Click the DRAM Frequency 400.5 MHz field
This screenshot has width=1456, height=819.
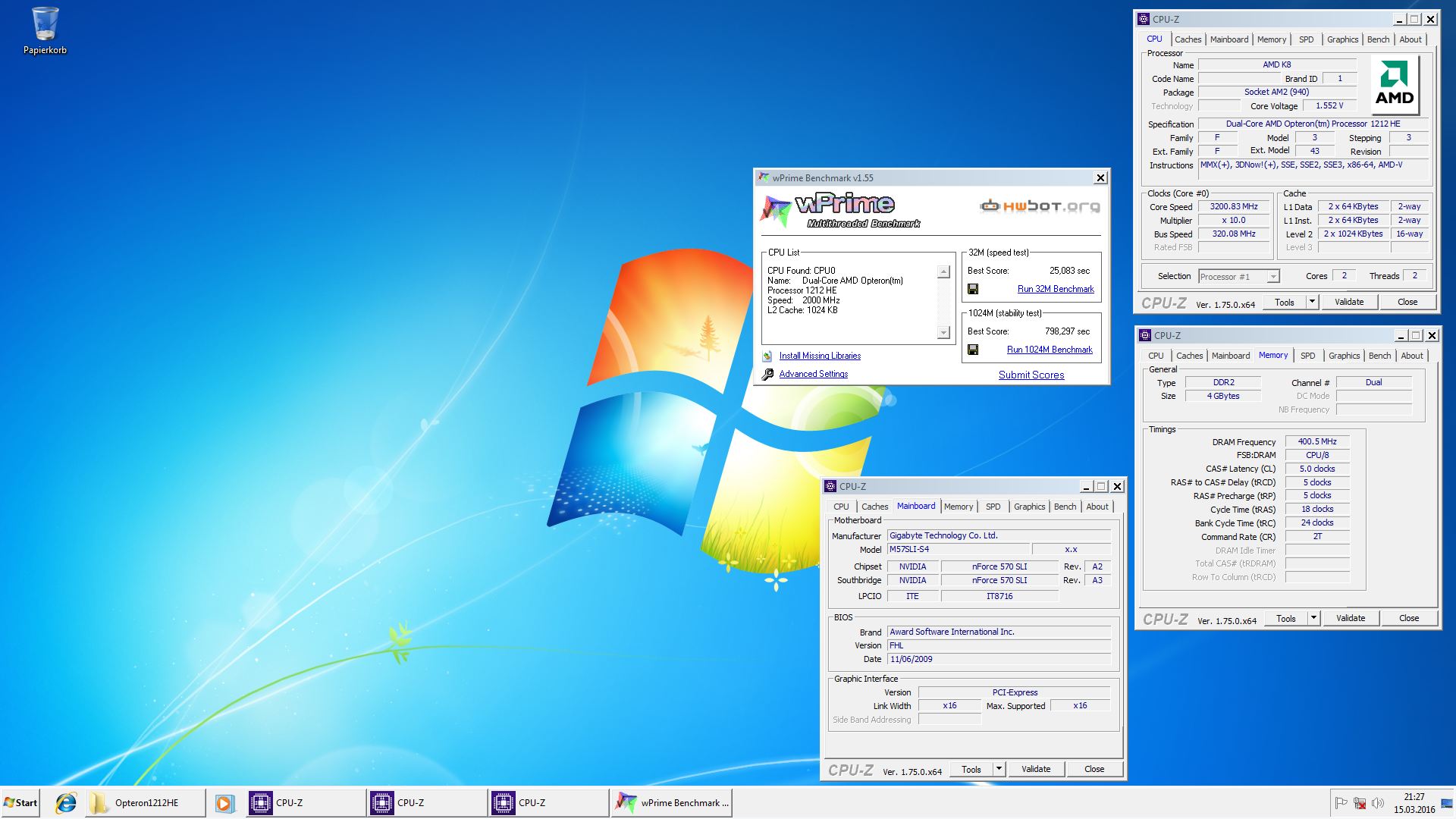point(1317,441)
